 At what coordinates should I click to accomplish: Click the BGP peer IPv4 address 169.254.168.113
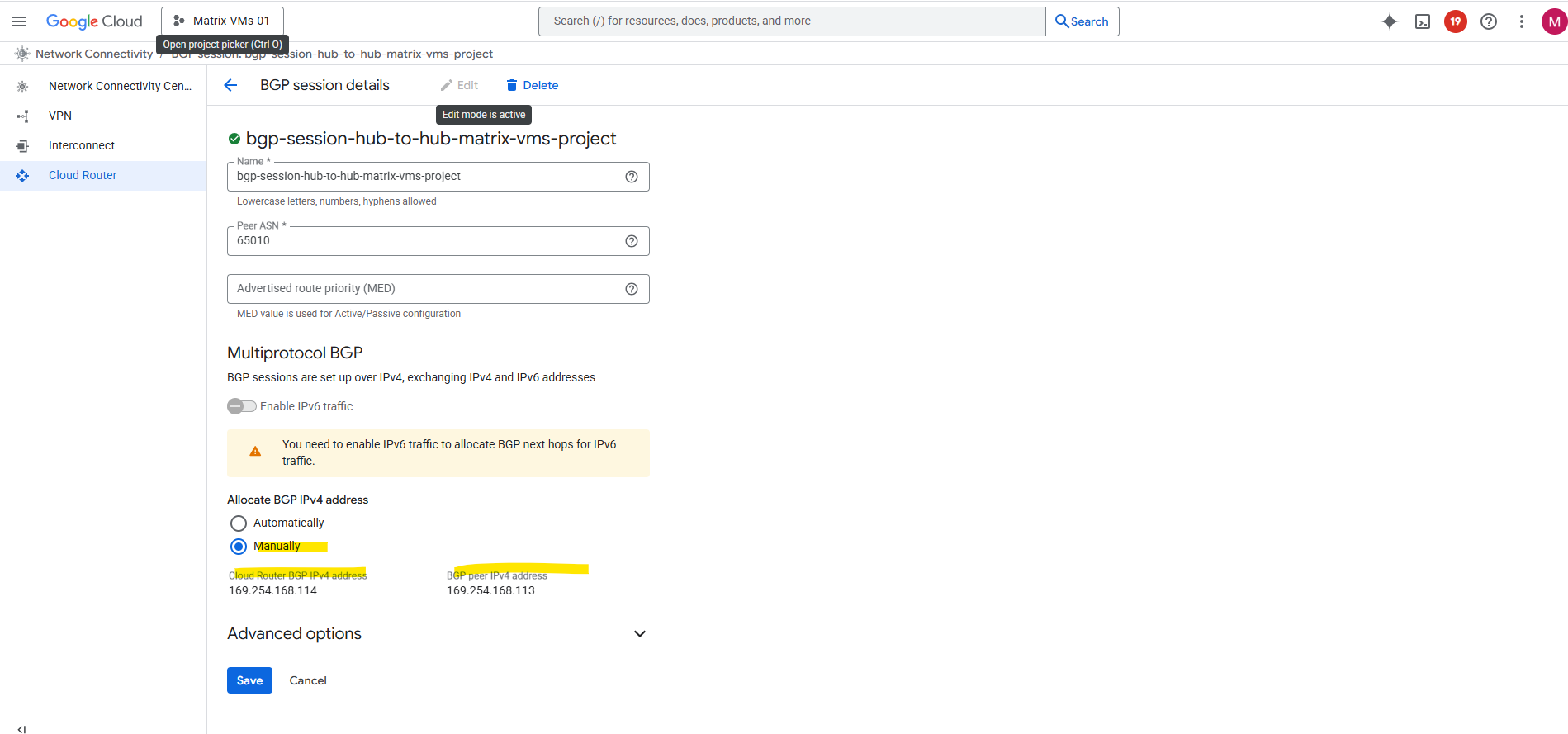tap(490, 590)
